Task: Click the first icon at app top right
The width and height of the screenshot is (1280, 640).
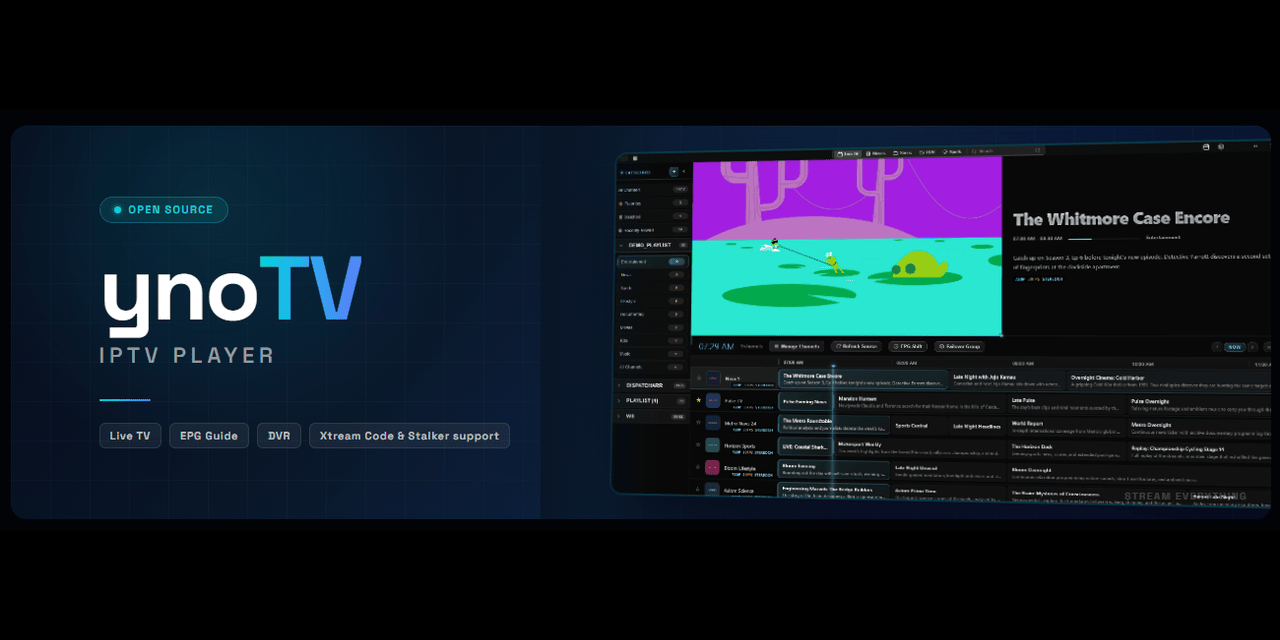Action: (x=1206, y=147)
